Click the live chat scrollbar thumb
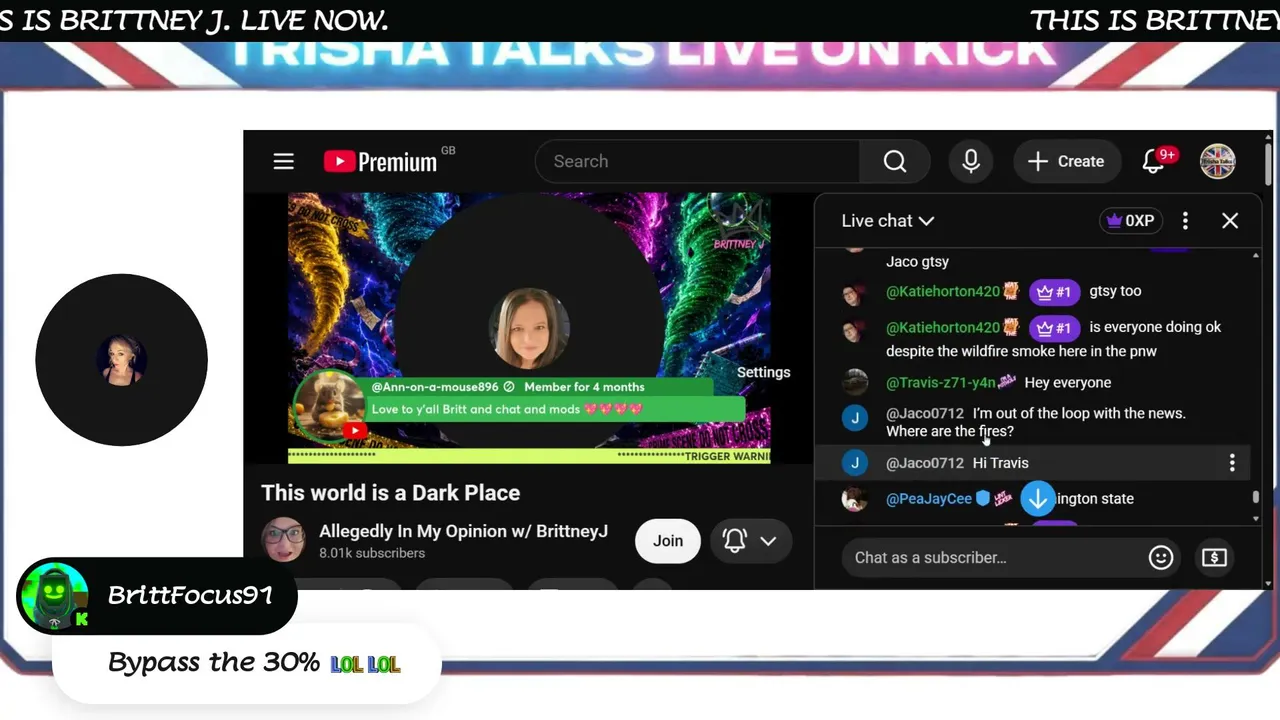Image resolution: width=1280 pixels, height=720 pixels. tap(1256, 497)
